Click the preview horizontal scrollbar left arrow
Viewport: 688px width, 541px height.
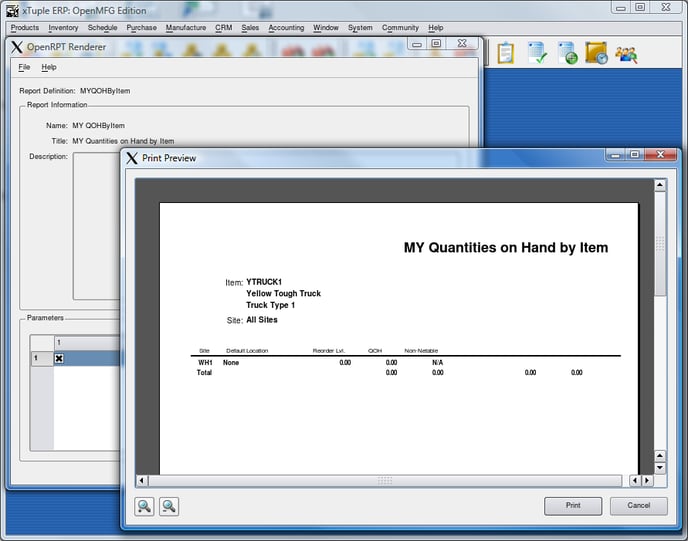142,481
